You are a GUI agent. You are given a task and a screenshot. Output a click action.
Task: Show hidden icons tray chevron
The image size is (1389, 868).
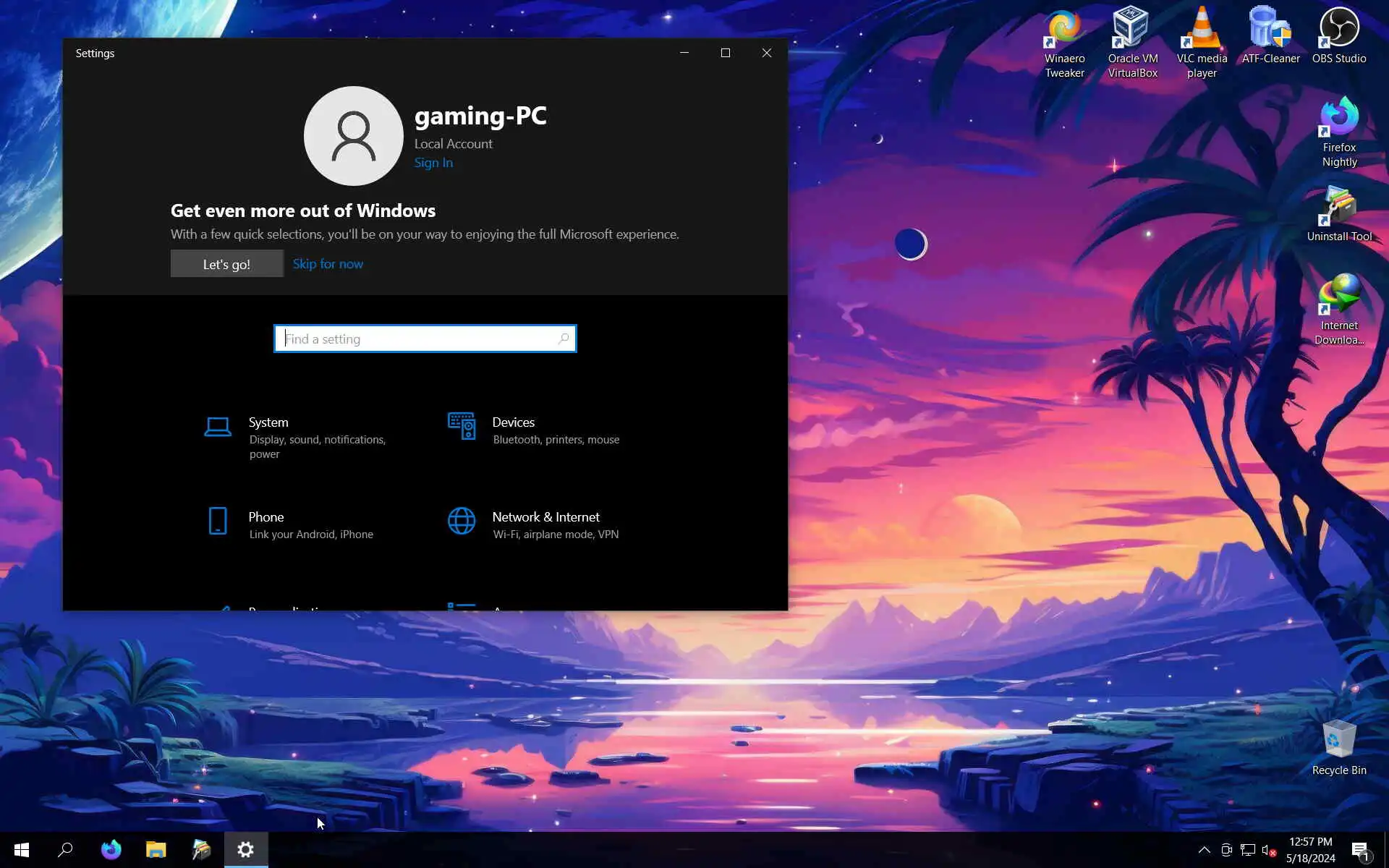(1204, 850)
